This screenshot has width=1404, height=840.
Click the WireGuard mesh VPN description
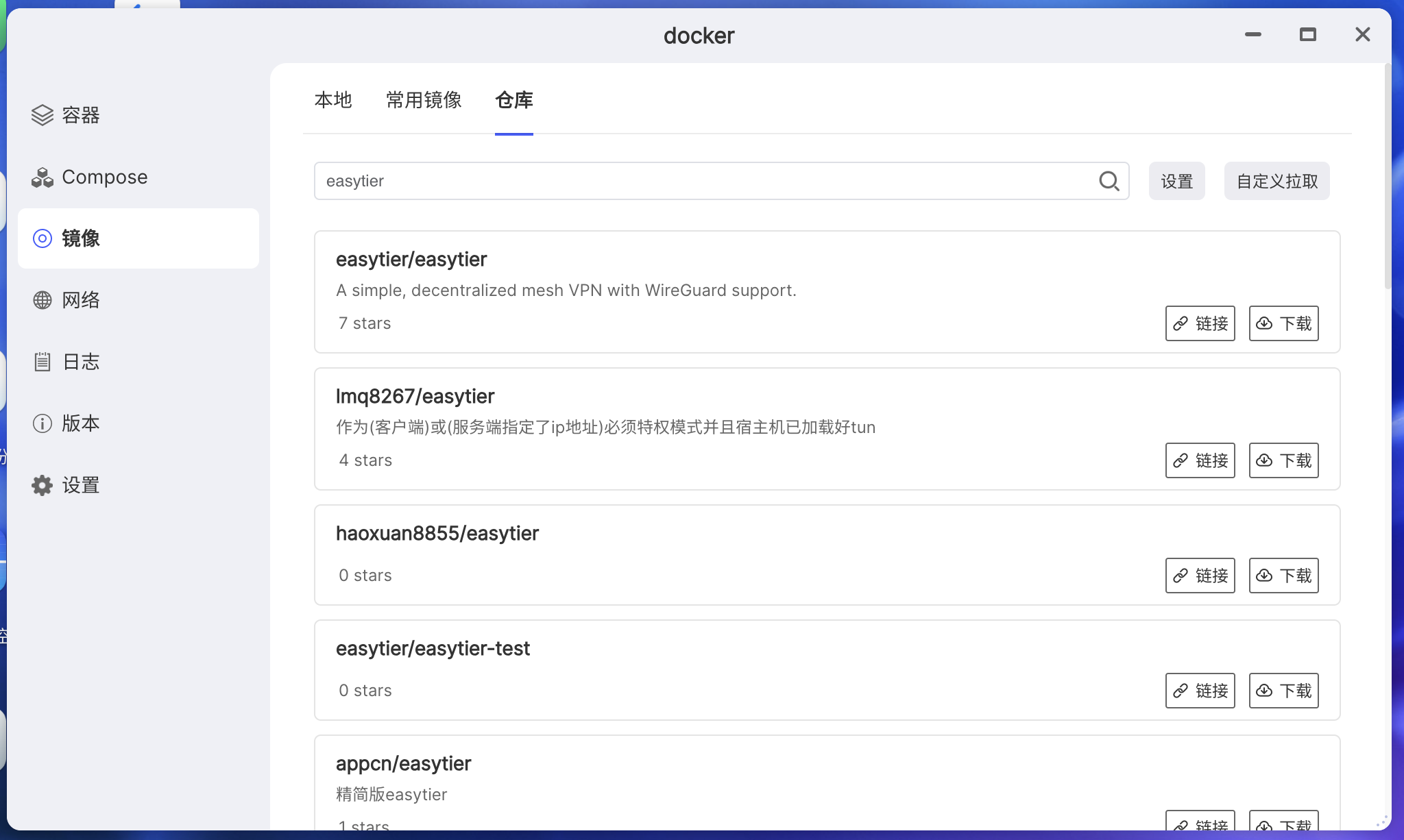click(x=566, y=291)
